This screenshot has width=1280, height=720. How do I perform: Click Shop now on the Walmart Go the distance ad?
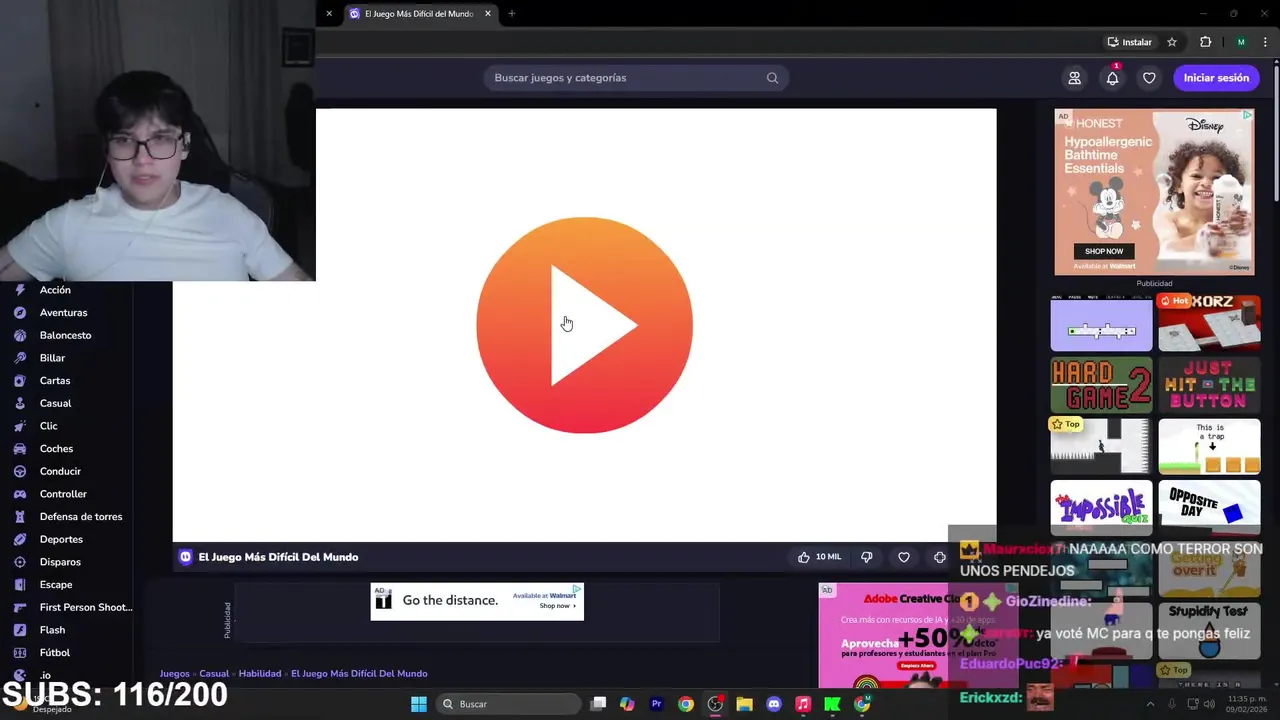pyautogui.click(x=557, y=606)
